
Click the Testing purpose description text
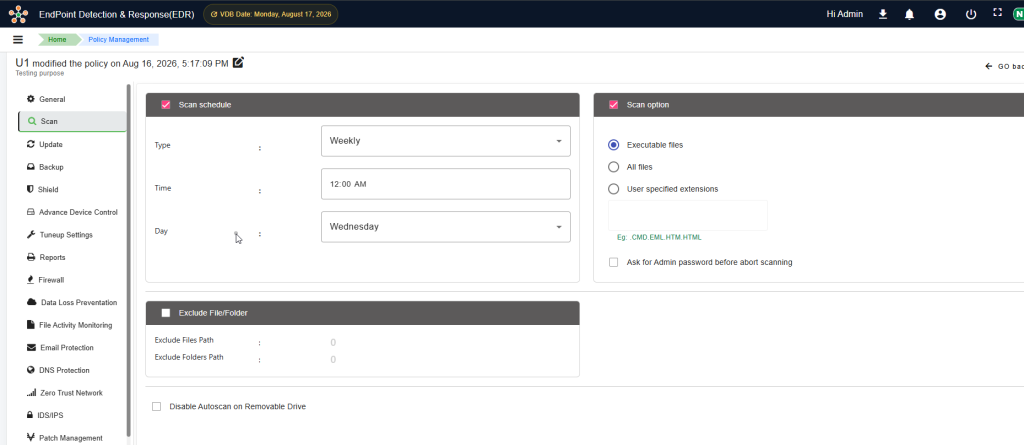click(x=40, y=73)
